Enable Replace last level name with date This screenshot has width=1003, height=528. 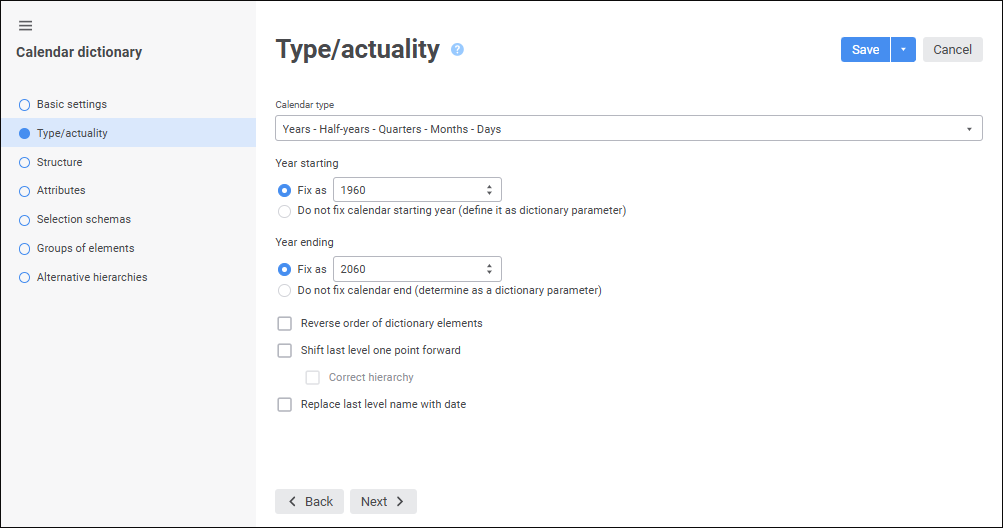(x=285, y=404)
